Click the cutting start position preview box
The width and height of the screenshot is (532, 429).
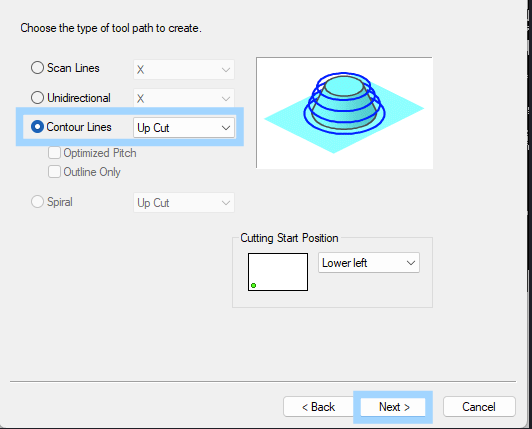(278, 272)
